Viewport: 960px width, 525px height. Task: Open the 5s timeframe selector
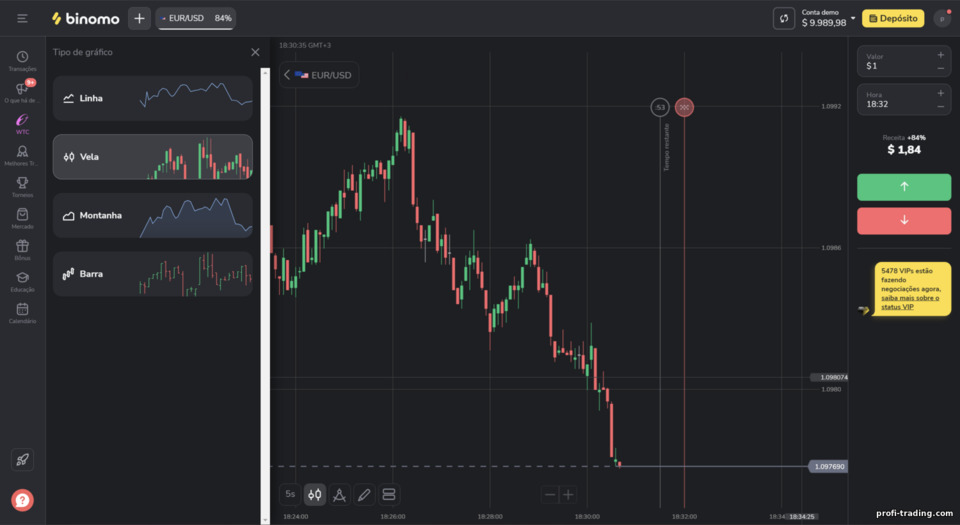pos(290,494)
